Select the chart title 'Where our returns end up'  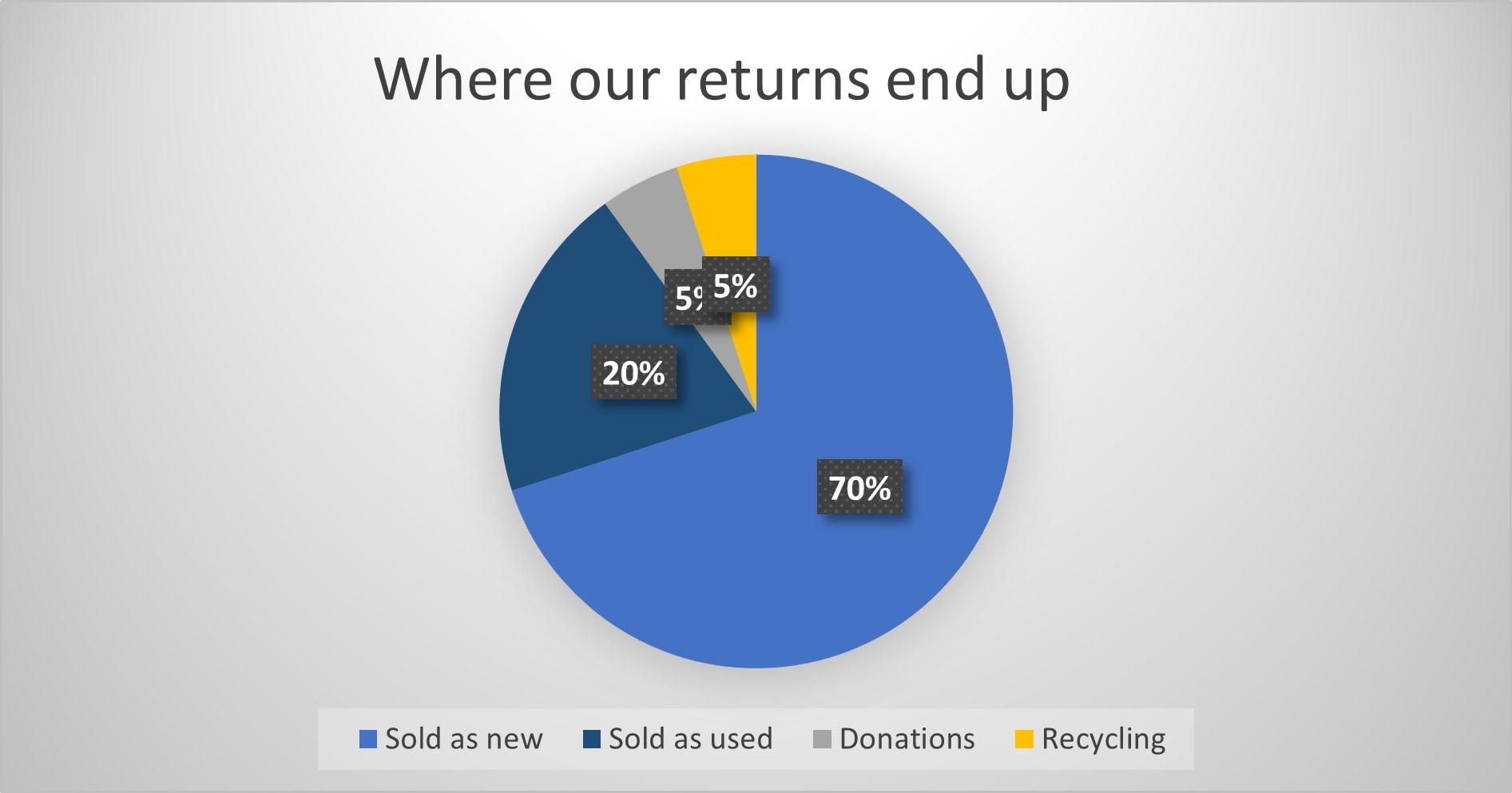[x=721, y=79]
